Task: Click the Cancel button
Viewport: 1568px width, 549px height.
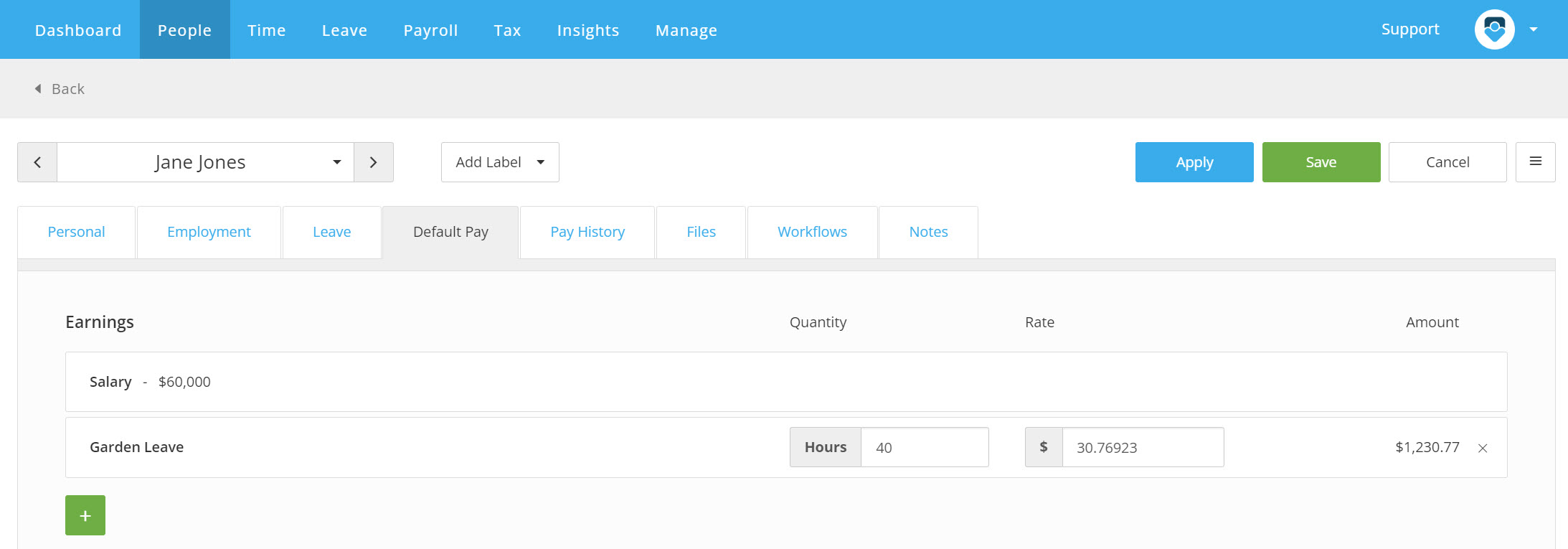Action: [1447, 162]
